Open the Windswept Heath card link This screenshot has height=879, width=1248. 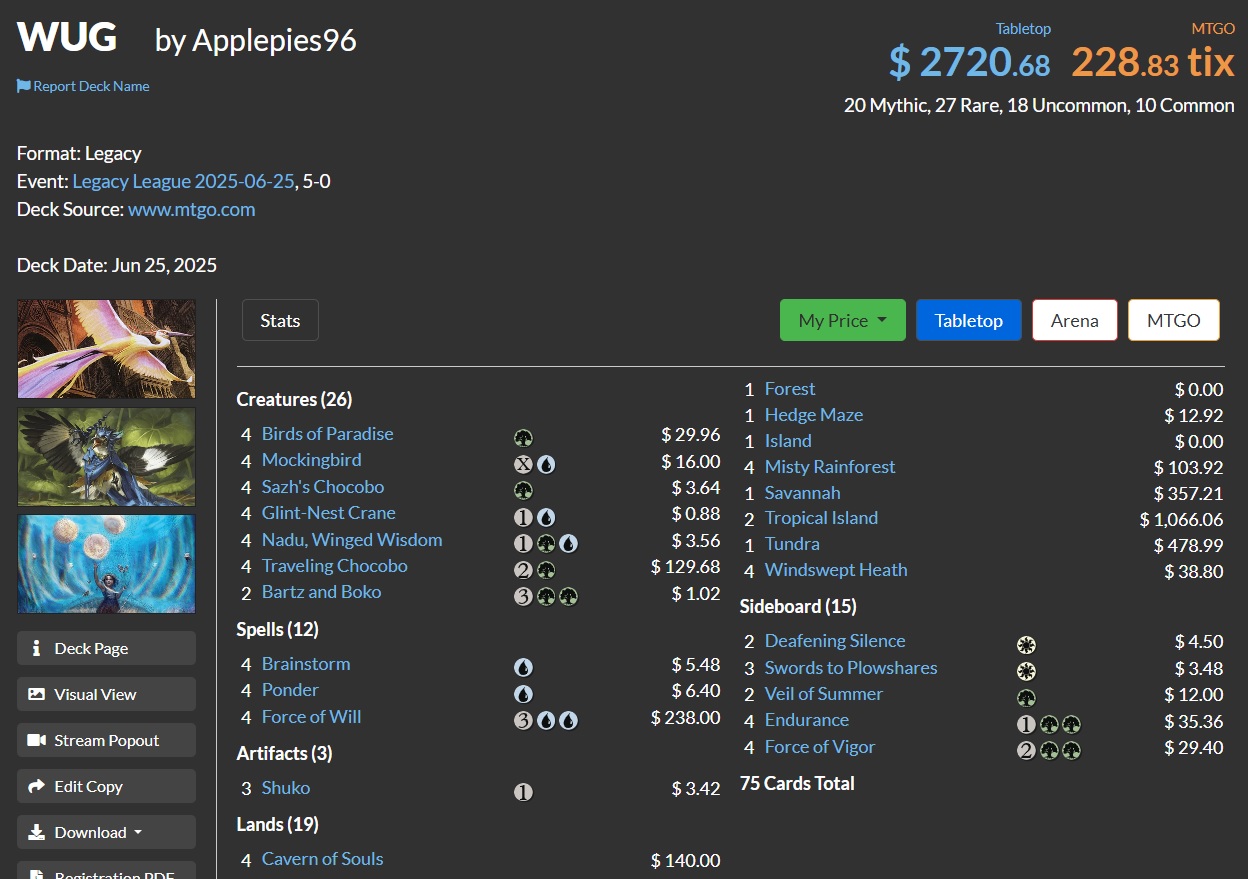pyautogui.click(x=836, y=569)
